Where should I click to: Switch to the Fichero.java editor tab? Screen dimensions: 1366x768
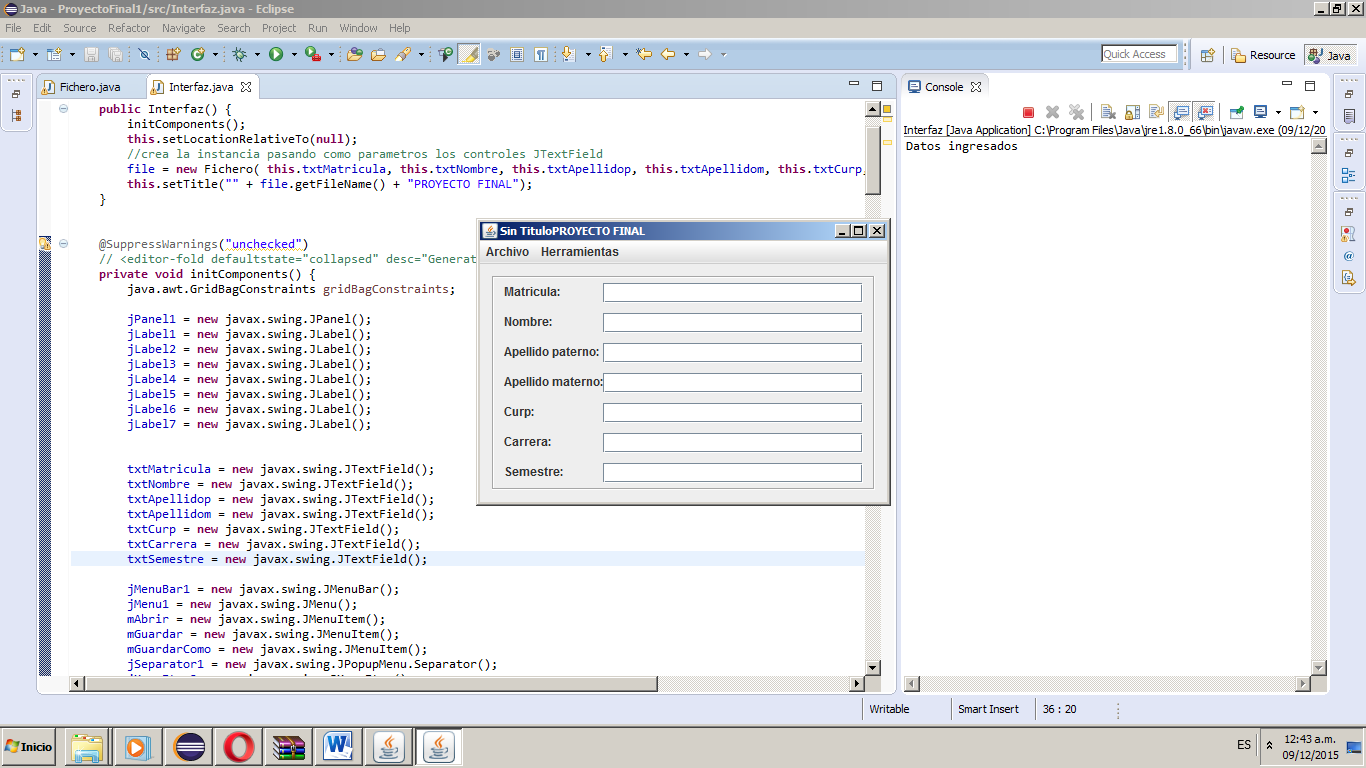(x=89, y=87)
